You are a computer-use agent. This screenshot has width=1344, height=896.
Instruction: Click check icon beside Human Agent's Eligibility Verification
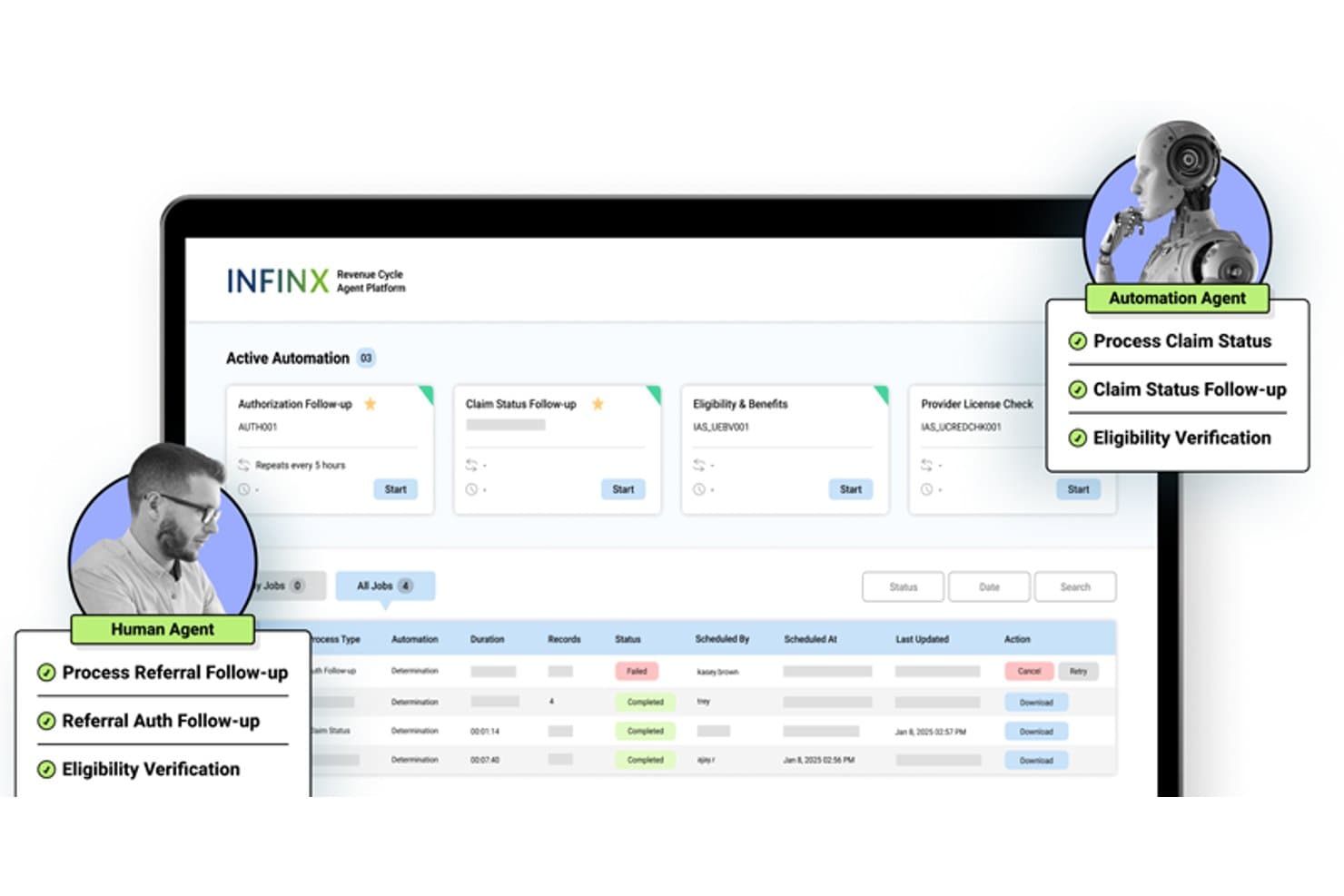coord(46,769)
